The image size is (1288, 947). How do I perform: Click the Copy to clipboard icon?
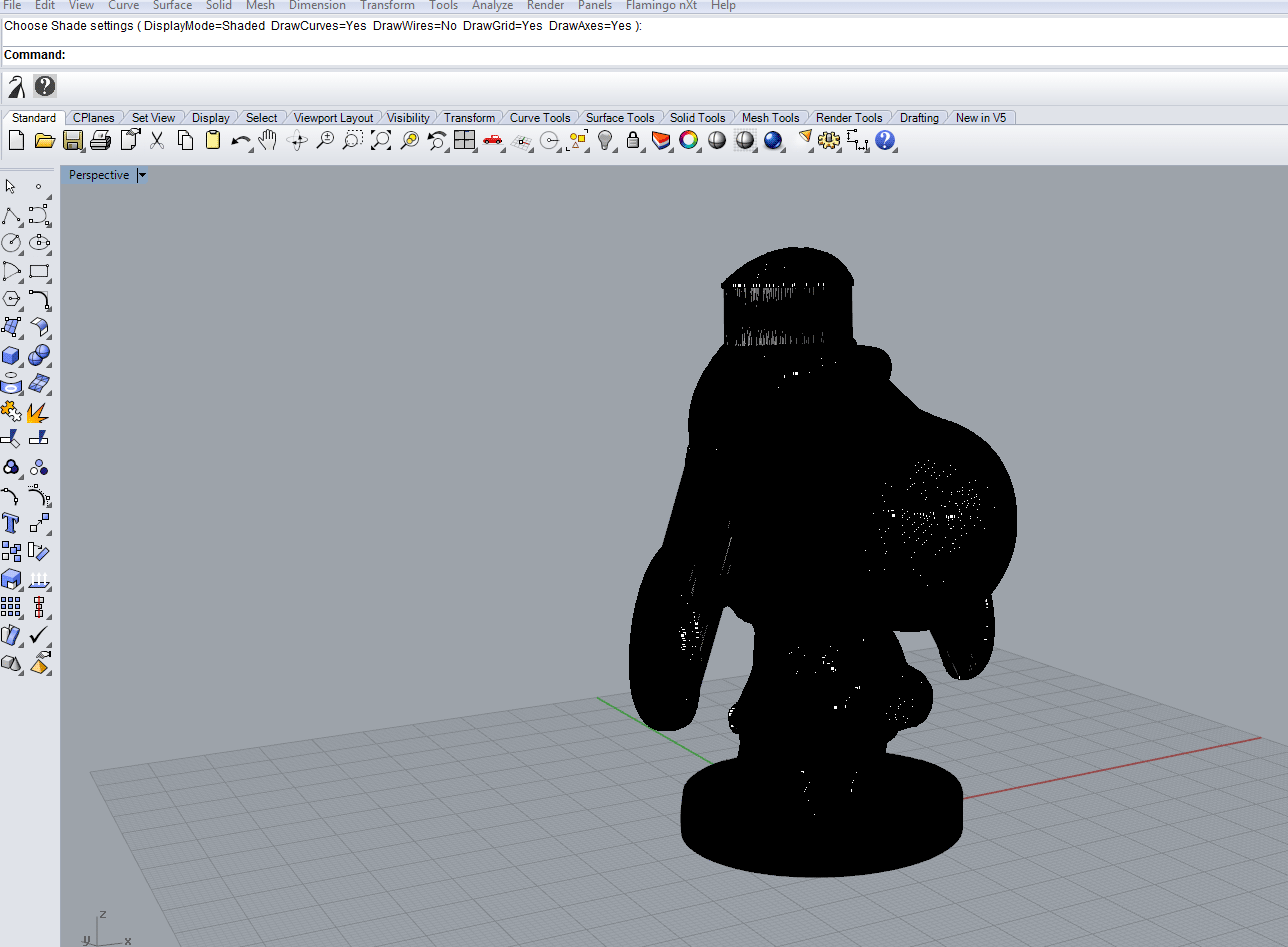click(x=185, y=141)
